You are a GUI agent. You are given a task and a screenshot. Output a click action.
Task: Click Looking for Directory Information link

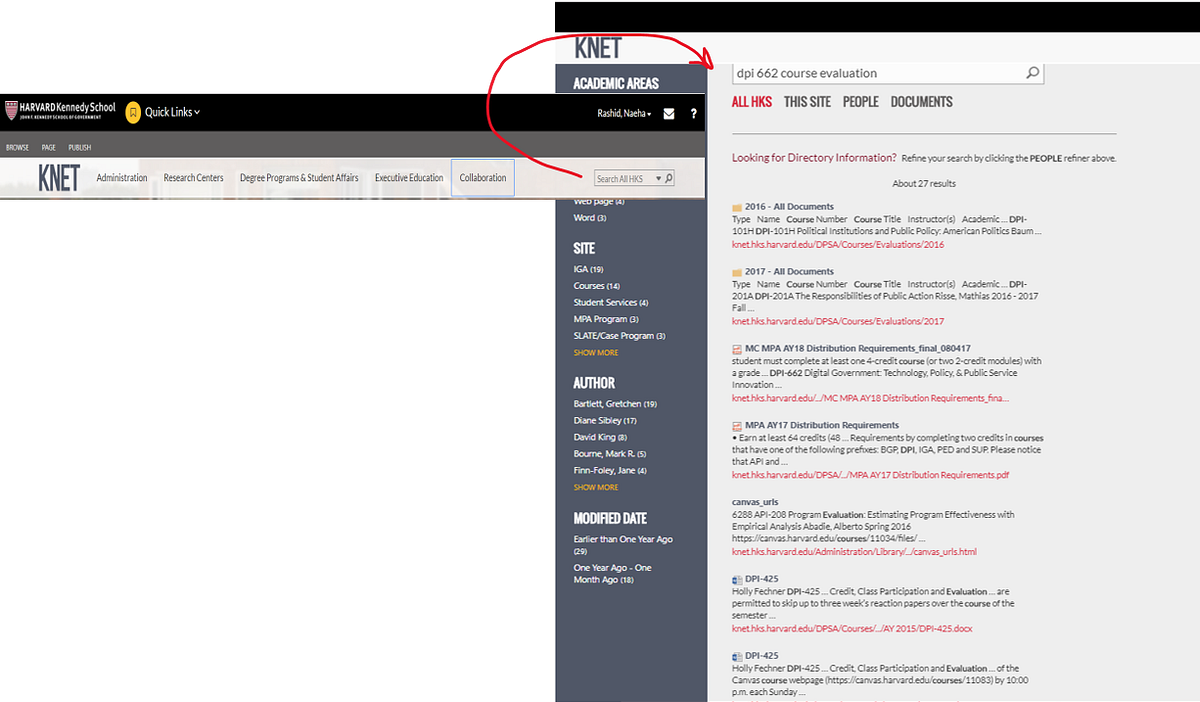tap(814, 158)
